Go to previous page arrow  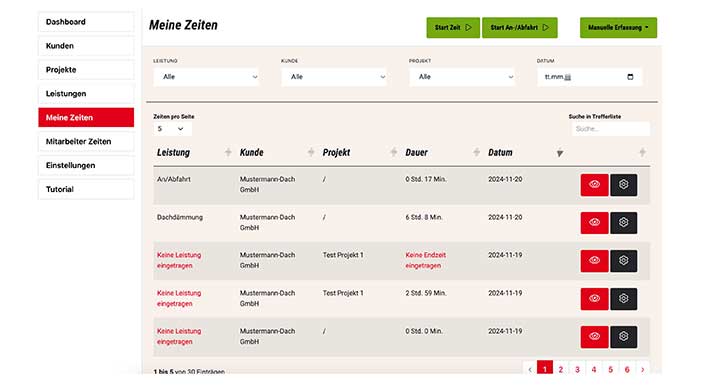tap(530, 369)
